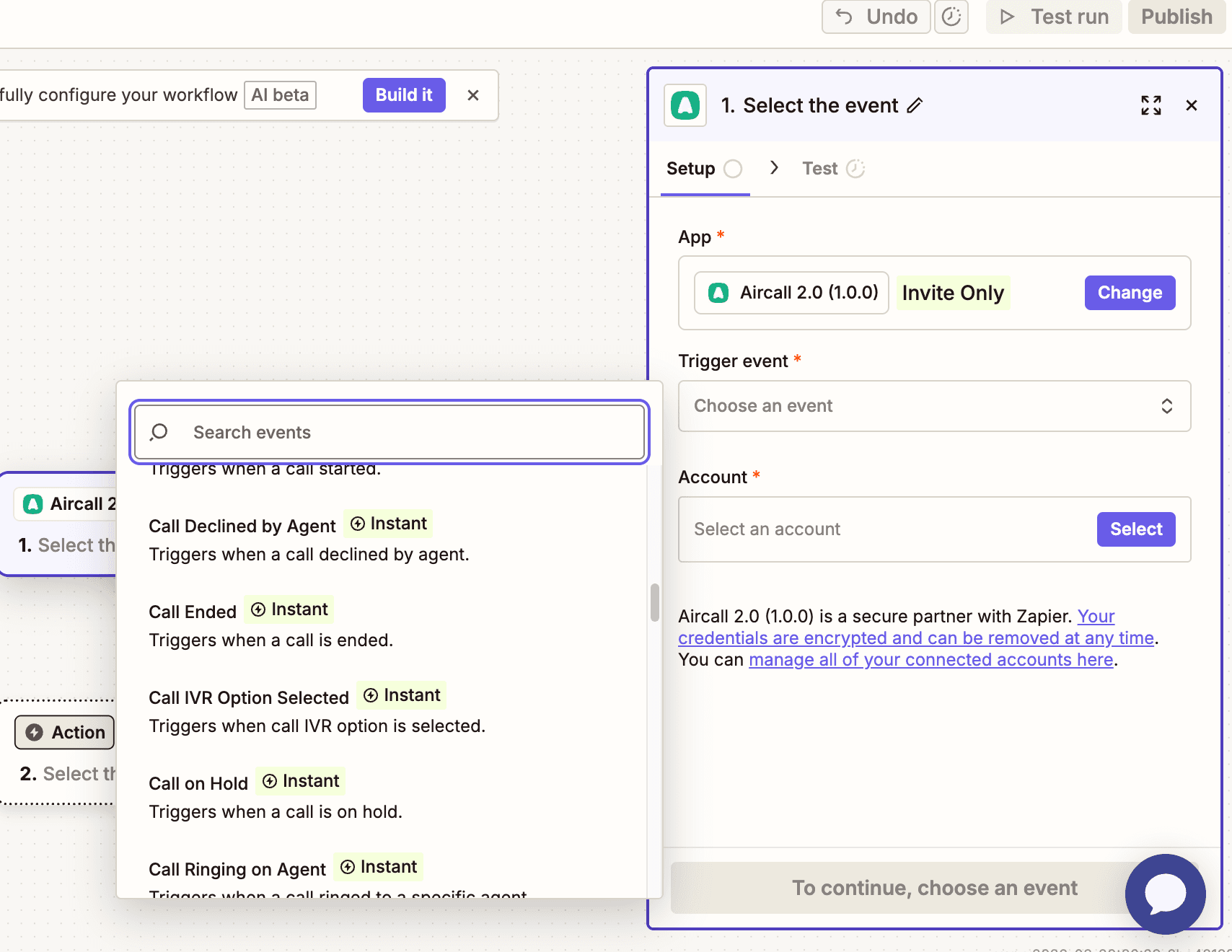The image size is (1232, 952).
Task: Switch to the Test tab
Action: pos(820,168)
